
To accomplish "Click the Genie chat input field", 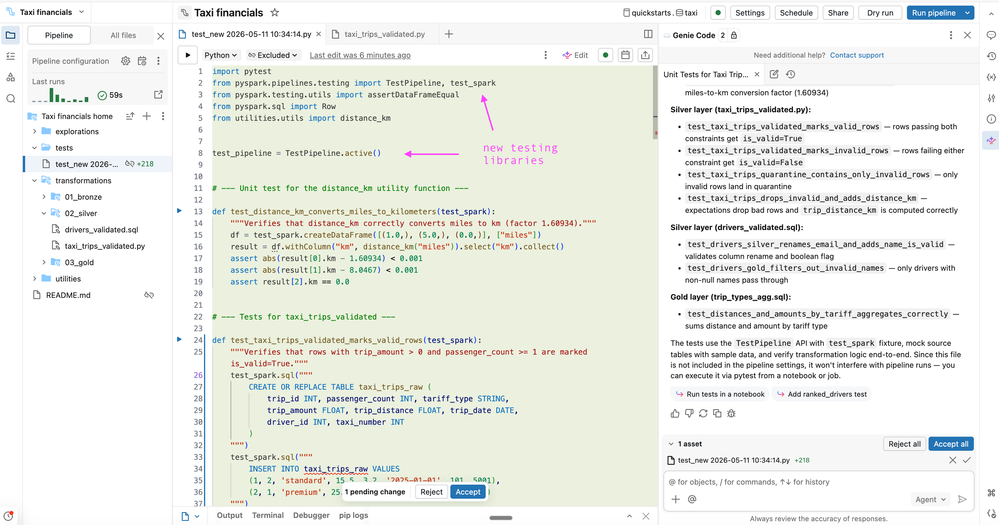I will coord(819,482).
